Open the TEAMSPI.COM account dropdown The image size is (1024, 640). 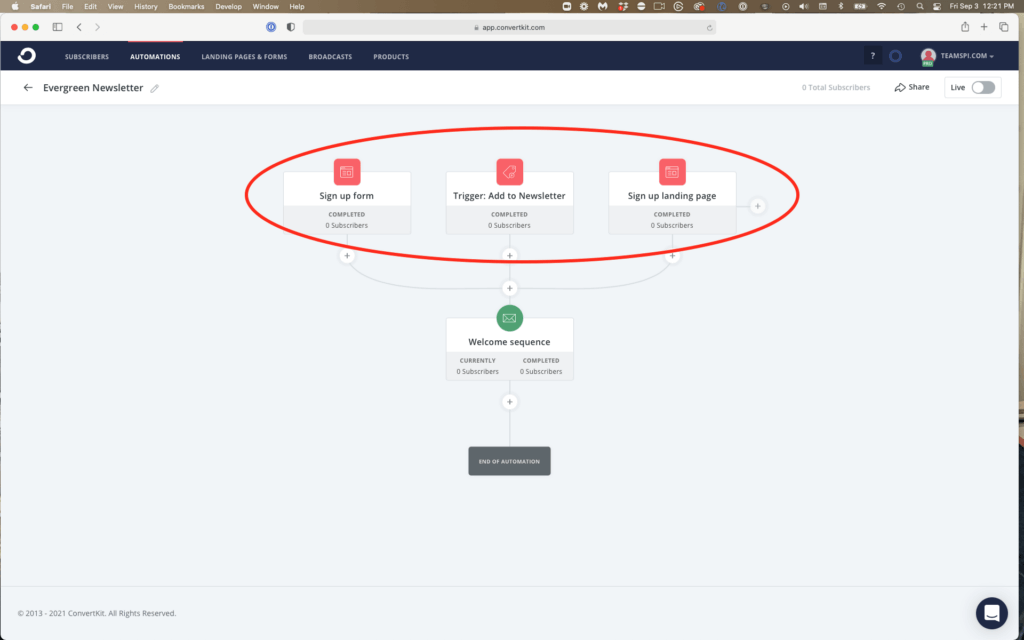coord(958,56)
